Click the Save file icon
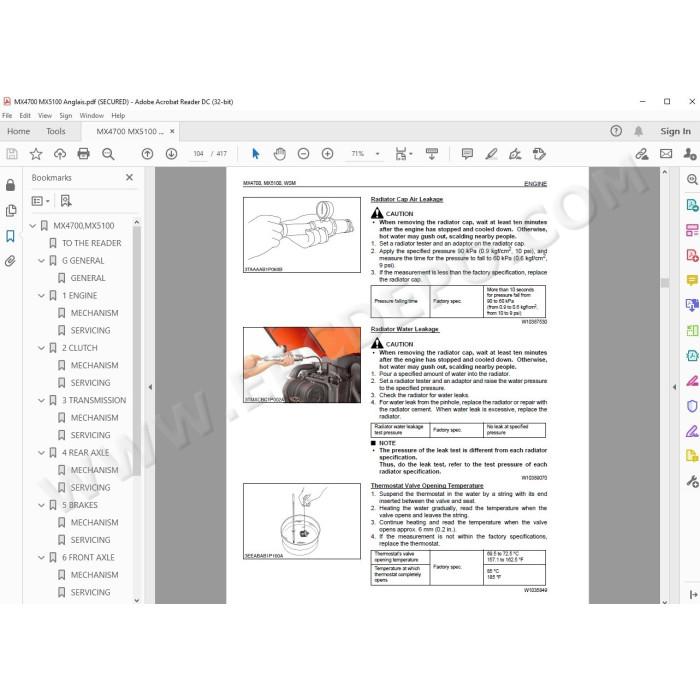 (12, 154)
